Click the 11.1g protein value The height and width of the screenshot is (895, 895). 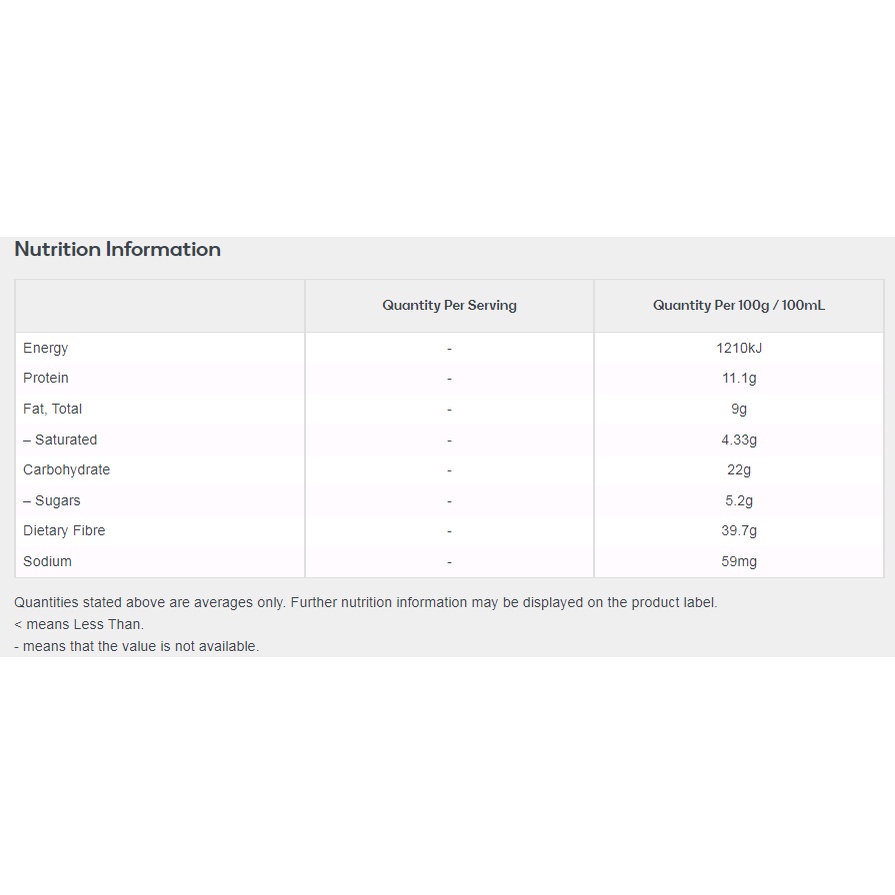739,378
